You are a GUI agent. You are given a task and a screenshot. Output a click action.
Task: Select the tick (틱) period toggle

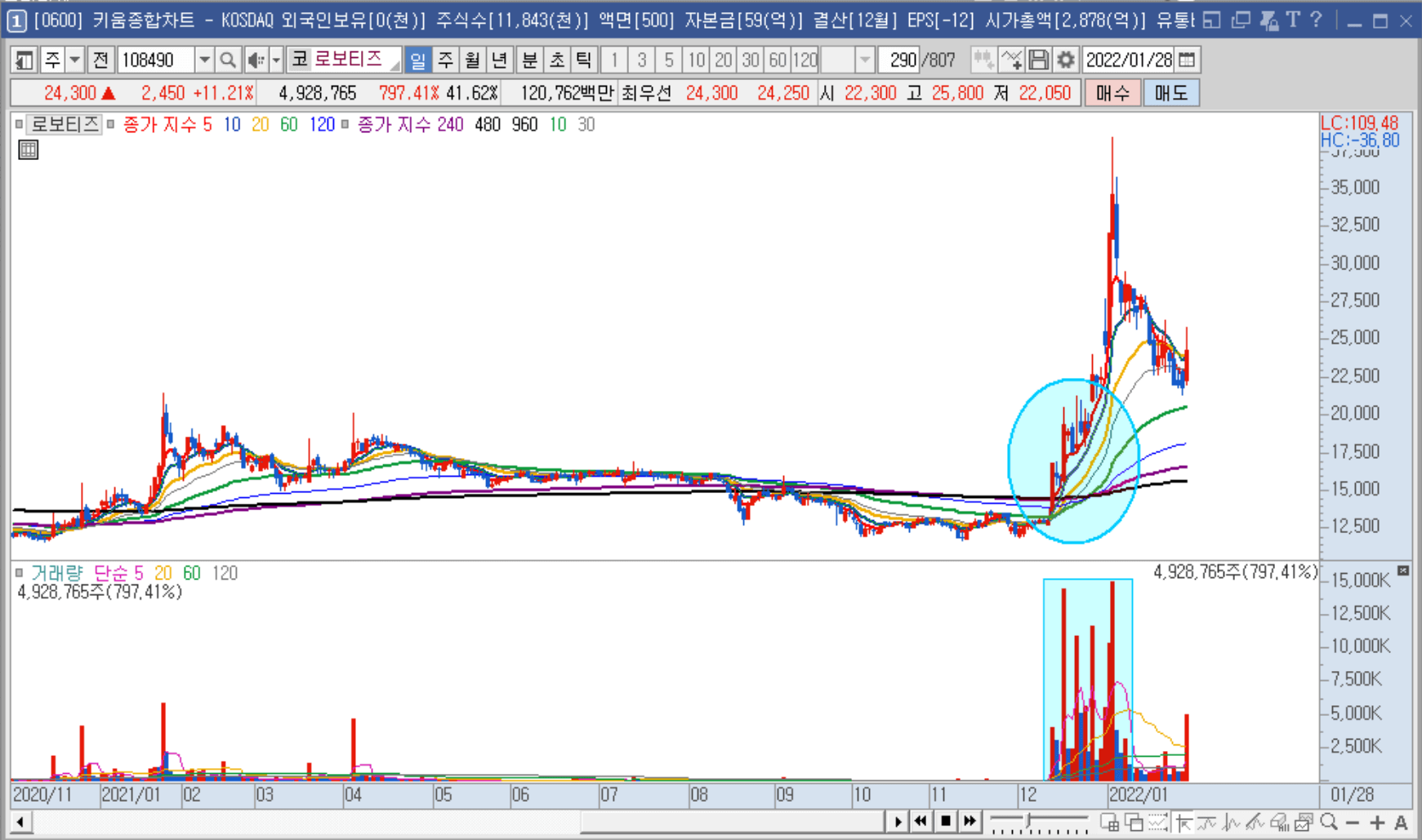583,60
